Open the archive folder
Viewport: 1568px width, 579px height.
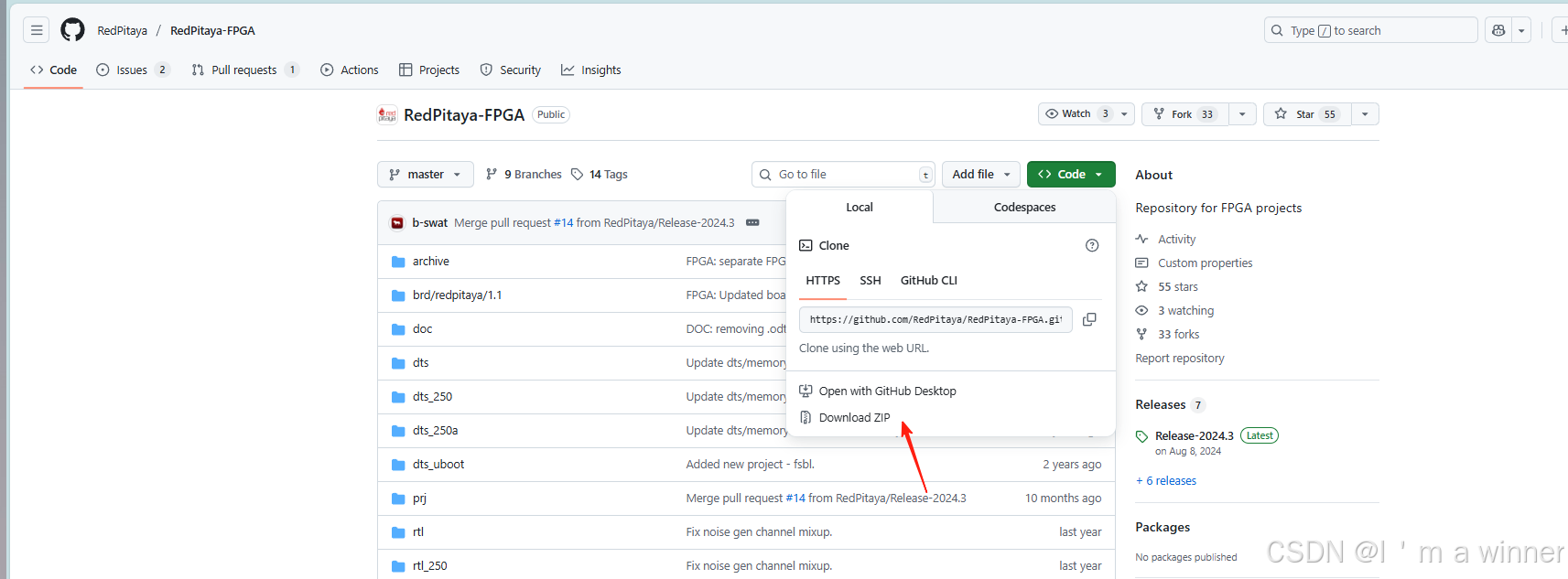click(430, 262)
